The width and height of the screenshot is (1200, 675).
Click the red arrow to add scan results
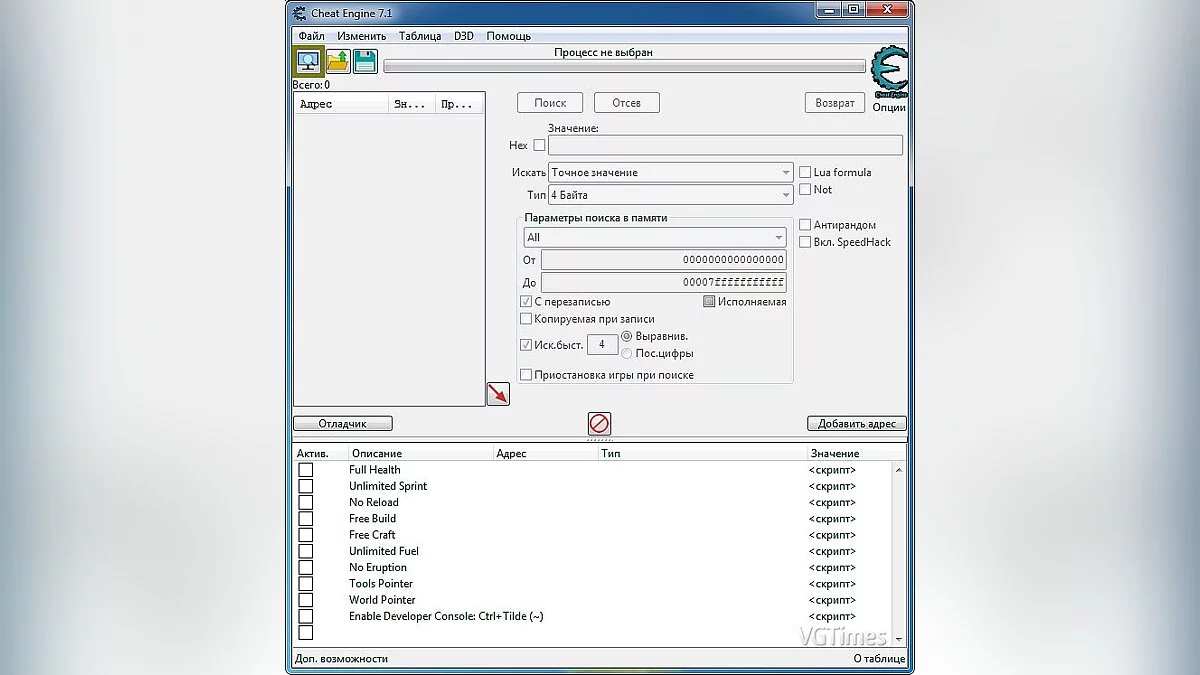(498, 393)
